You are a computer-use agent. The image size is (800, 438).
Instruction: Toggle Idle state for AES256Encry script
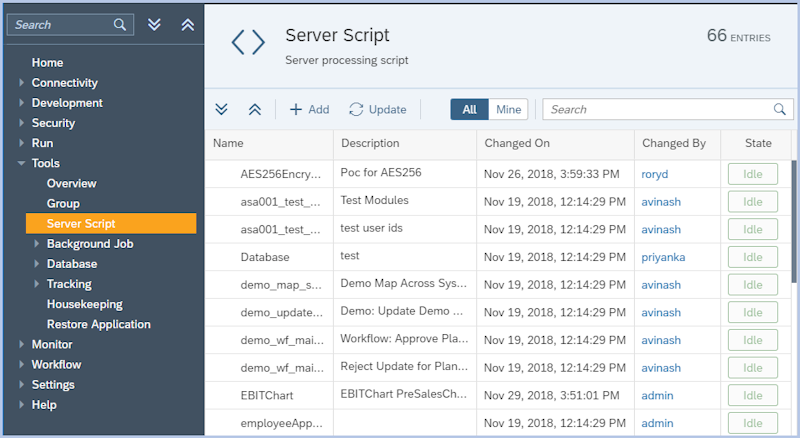pyautogui.click(x=752, y=173)
